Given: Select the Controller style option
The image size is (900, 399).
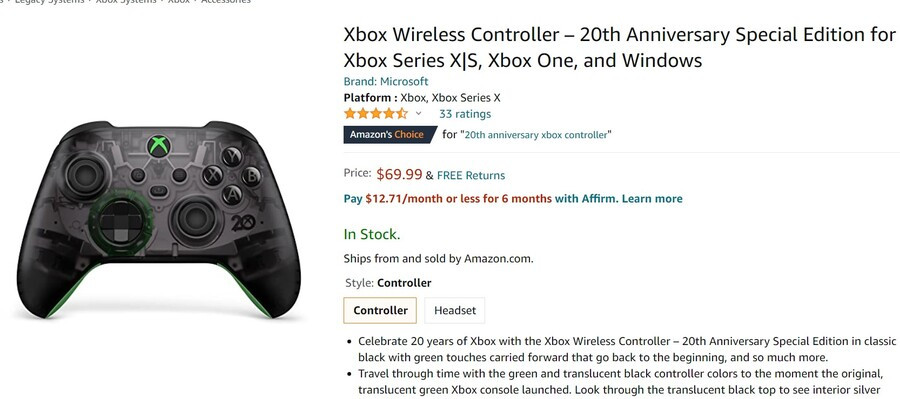Looking at the screenshot, I should [x=381, y=311].
